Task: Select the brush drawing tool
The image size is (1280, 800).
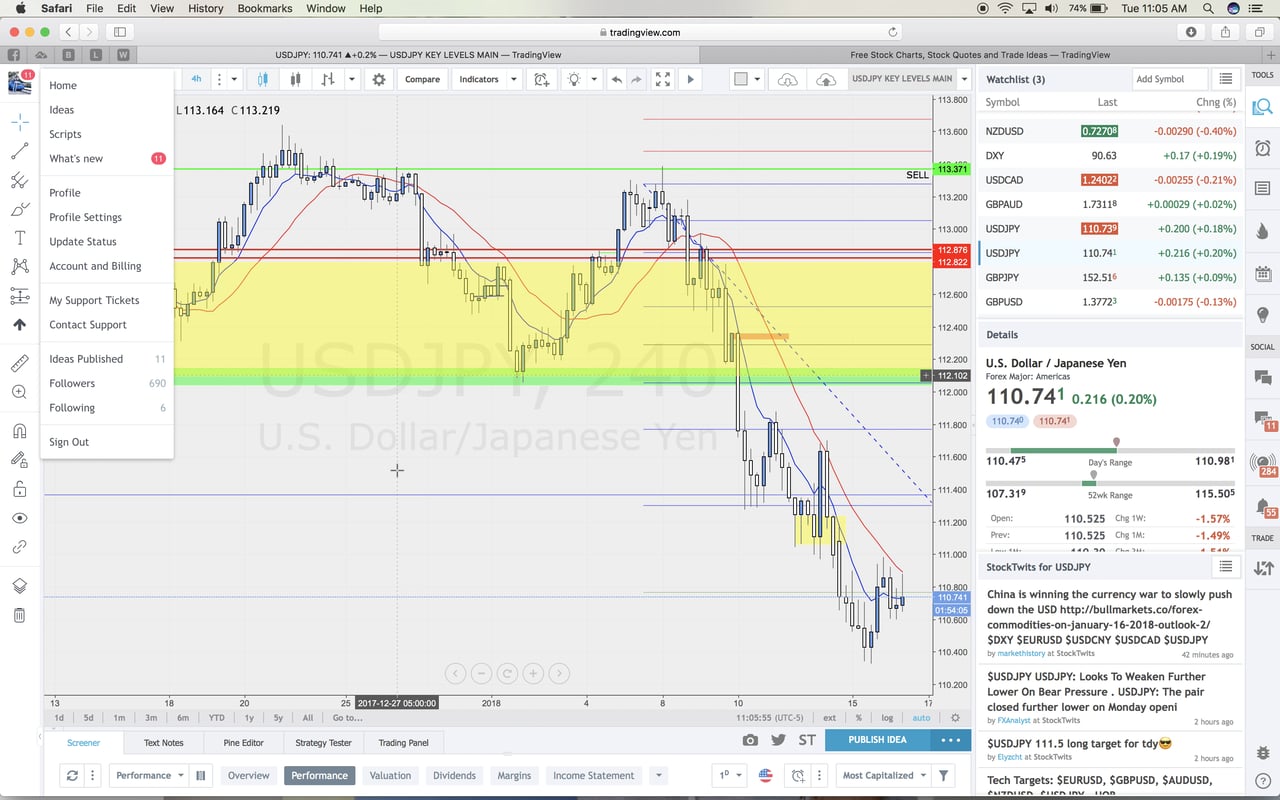Action: click(19, 209)
